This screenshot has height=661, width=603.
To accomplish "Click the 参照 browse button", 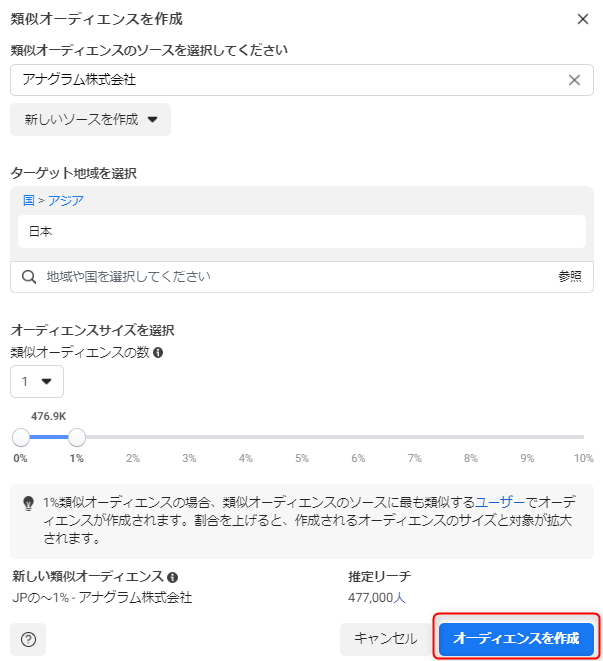I will tap(569, 276).
